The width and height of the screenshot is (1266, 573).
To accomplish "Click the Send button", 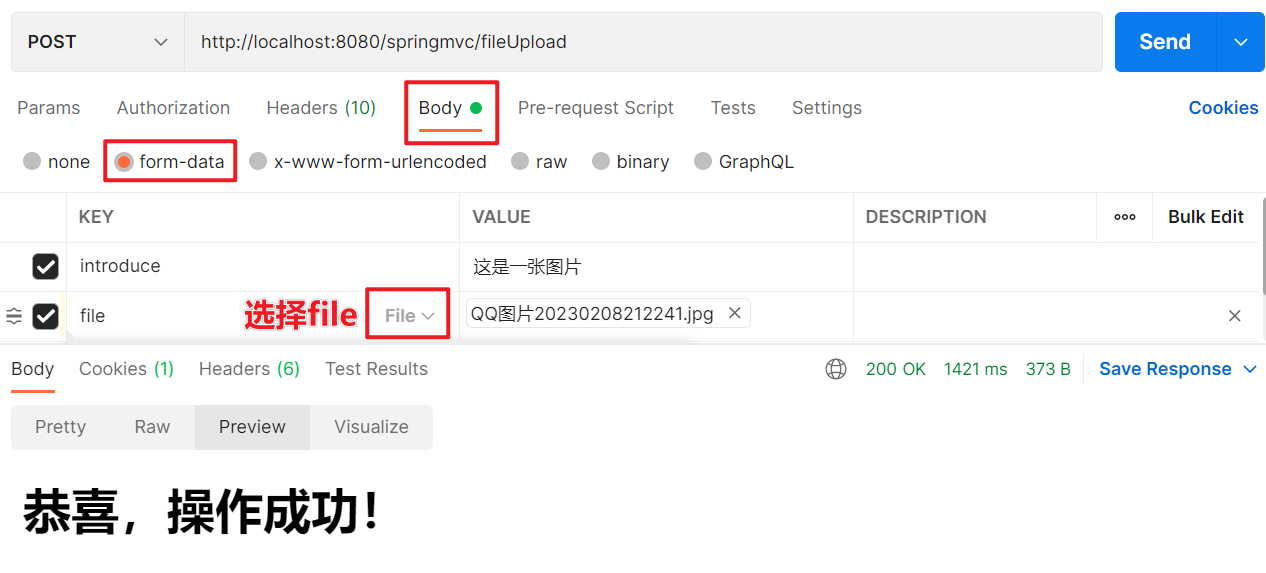I will pyautogui.click(x=1165, y=42).
